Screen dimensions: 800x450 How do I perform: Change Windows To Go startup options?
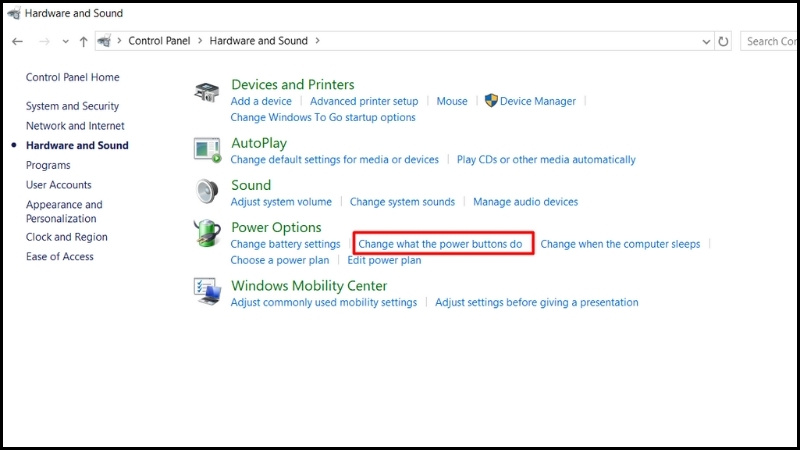click(x=323, y=117)
